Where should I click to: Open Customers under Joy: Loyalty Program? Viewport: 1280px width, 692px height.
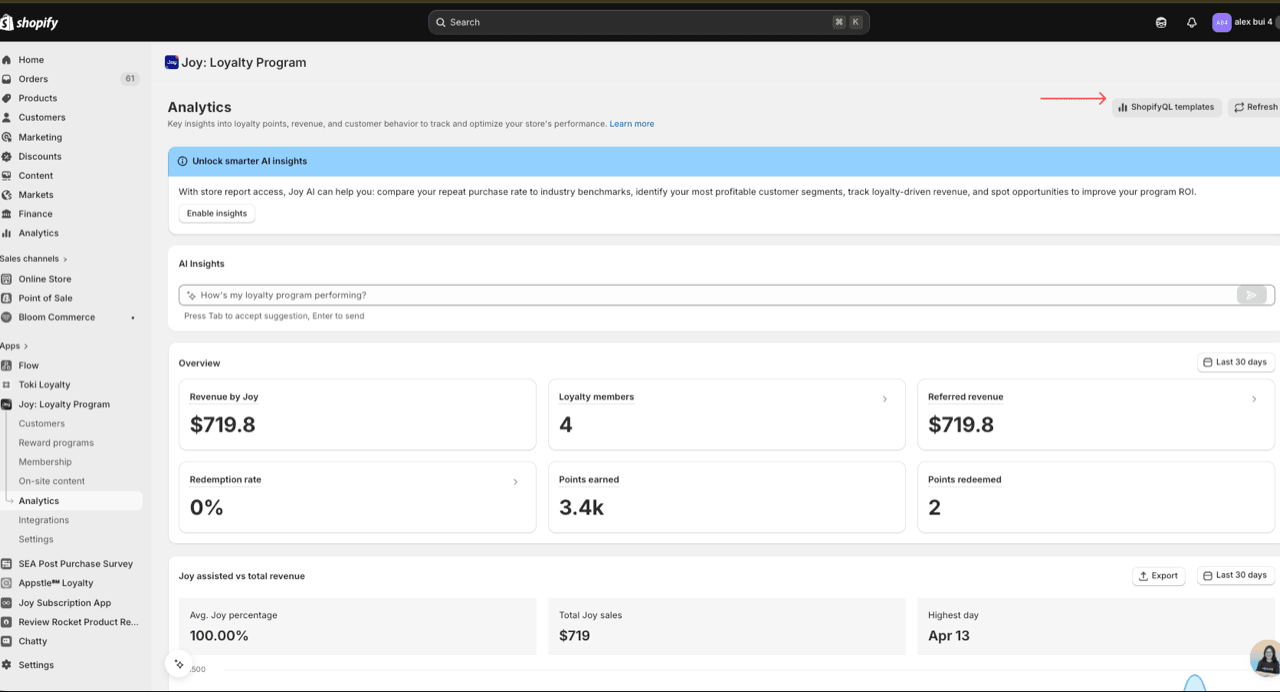[x=42, y=423]
